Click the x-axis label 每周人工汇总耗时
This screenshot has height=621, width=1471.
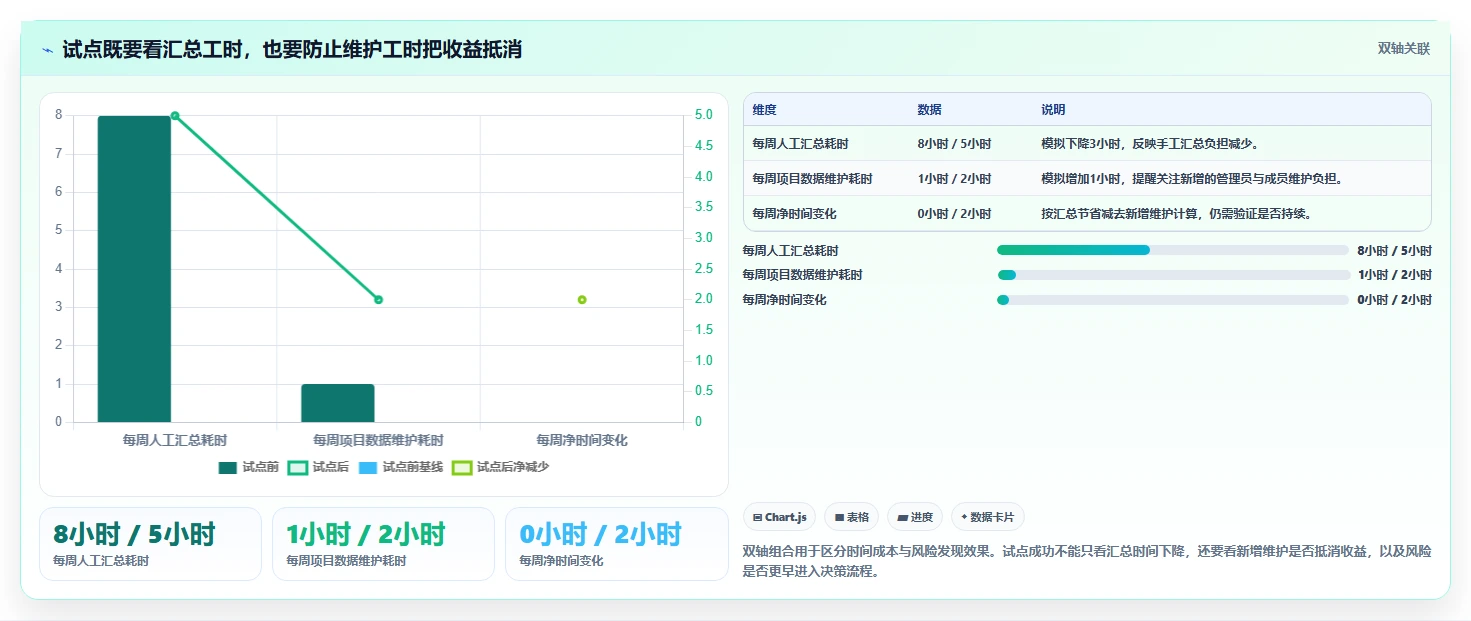click(175, 440)
